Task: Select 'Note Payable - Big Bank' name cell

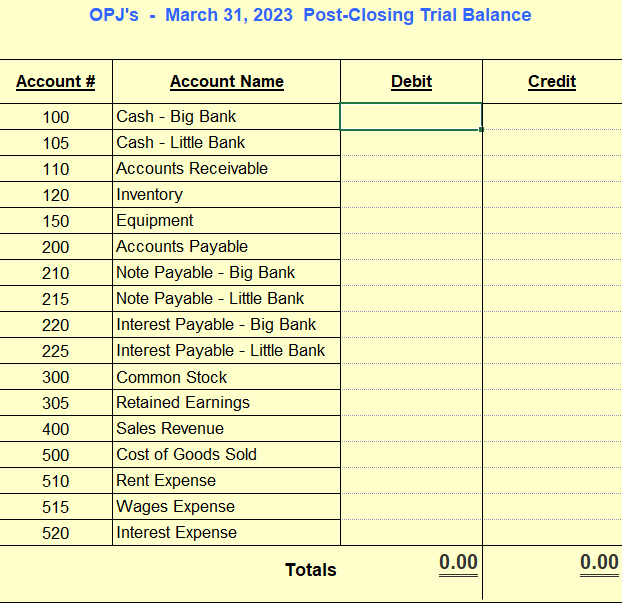Action: pyautogui.click(x=226, y=273)
